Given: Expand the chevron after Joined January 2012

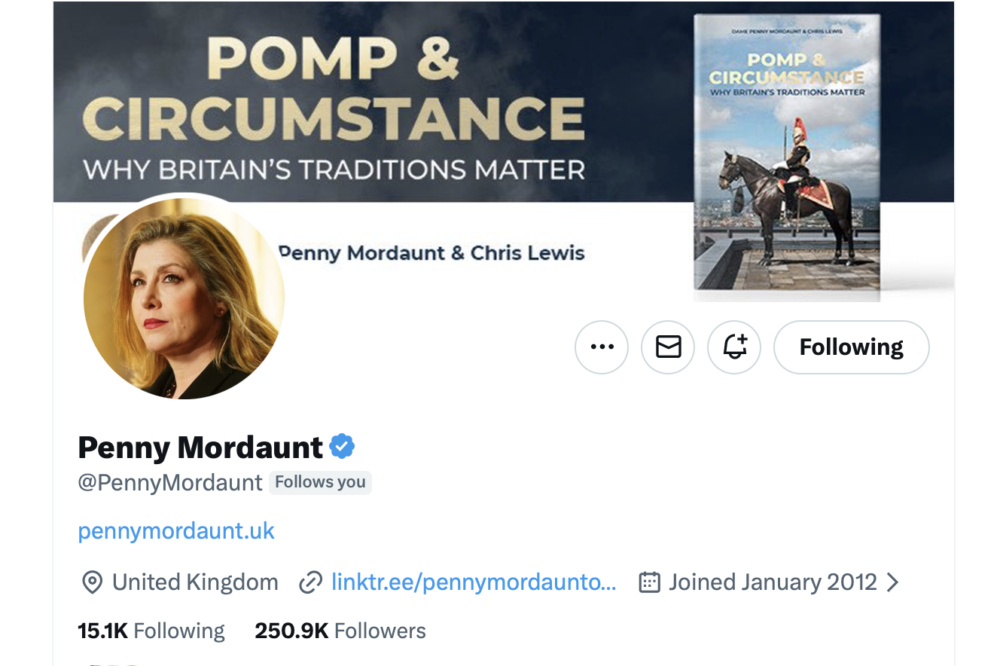Looking at the screenshot, I should pos(893,582).
